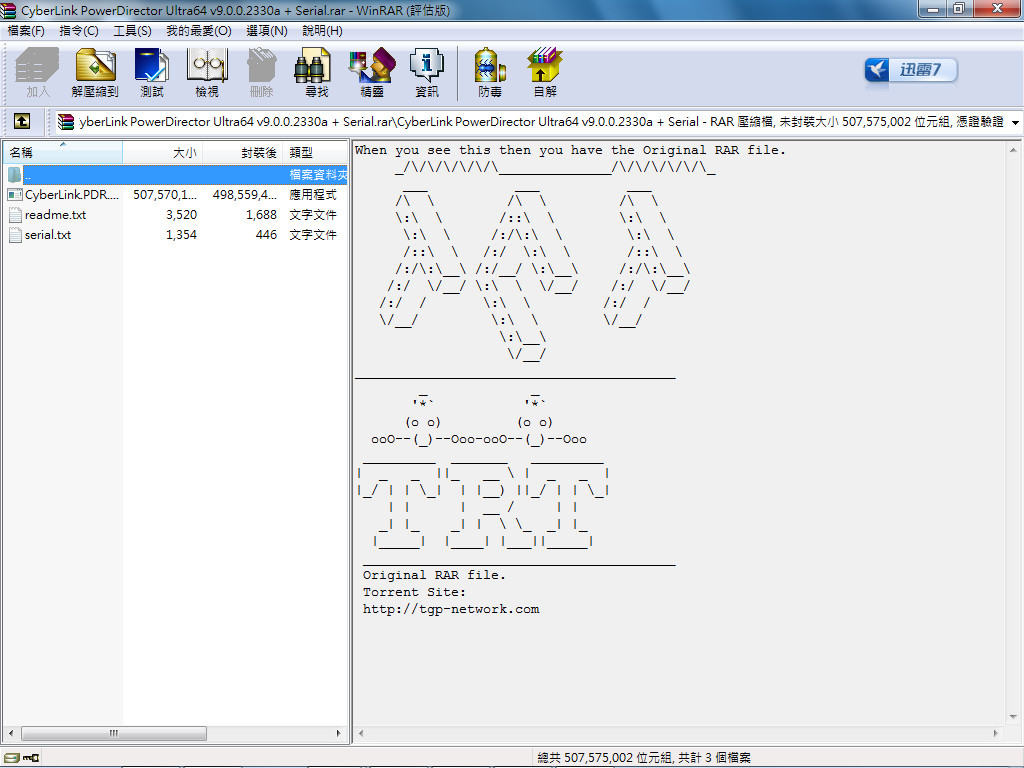Click the 'When you see this' comment line
This screenshot has width=1024, height=768.
point(569,150)
